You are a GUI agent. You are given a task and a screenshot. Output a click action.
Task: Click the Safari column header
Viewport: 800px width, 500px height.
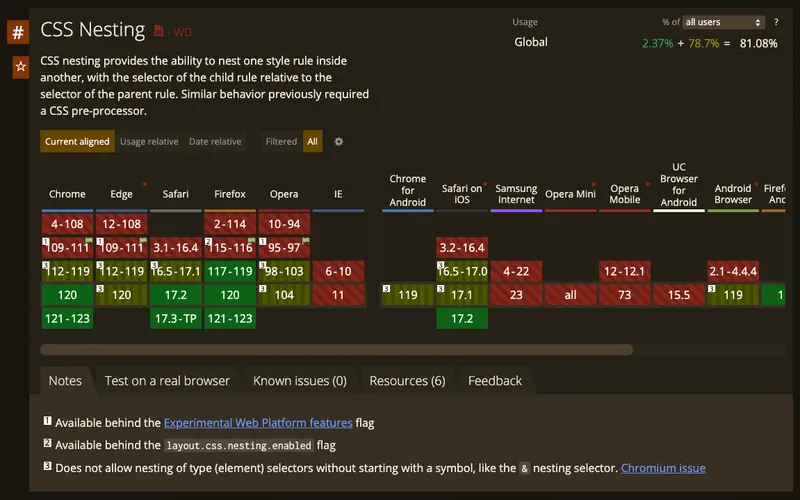coord(176,194)
